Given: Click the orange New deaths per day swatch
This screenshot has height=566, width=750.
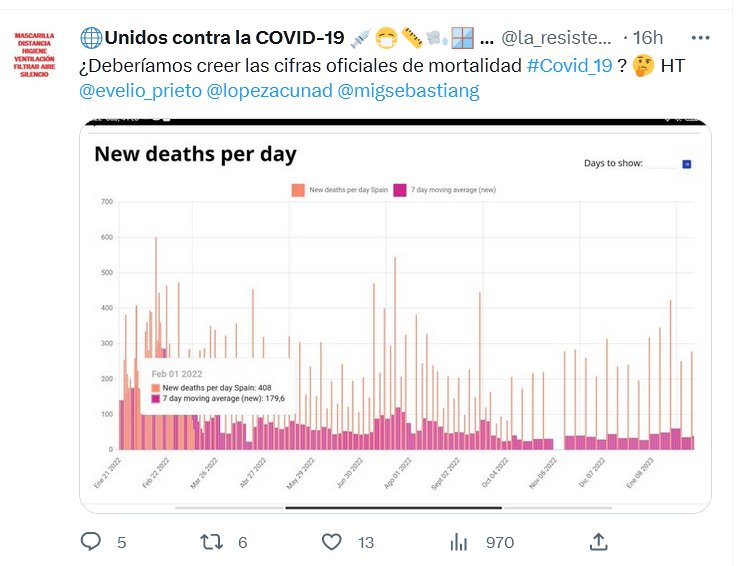Looking at the screenshot, I should point(298,189).
